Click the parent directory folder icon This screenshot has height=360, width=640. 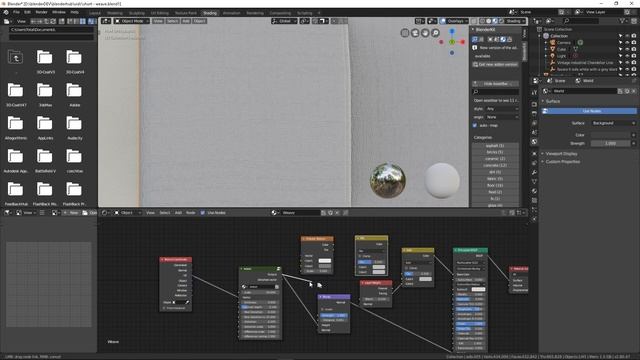[16, 58]
